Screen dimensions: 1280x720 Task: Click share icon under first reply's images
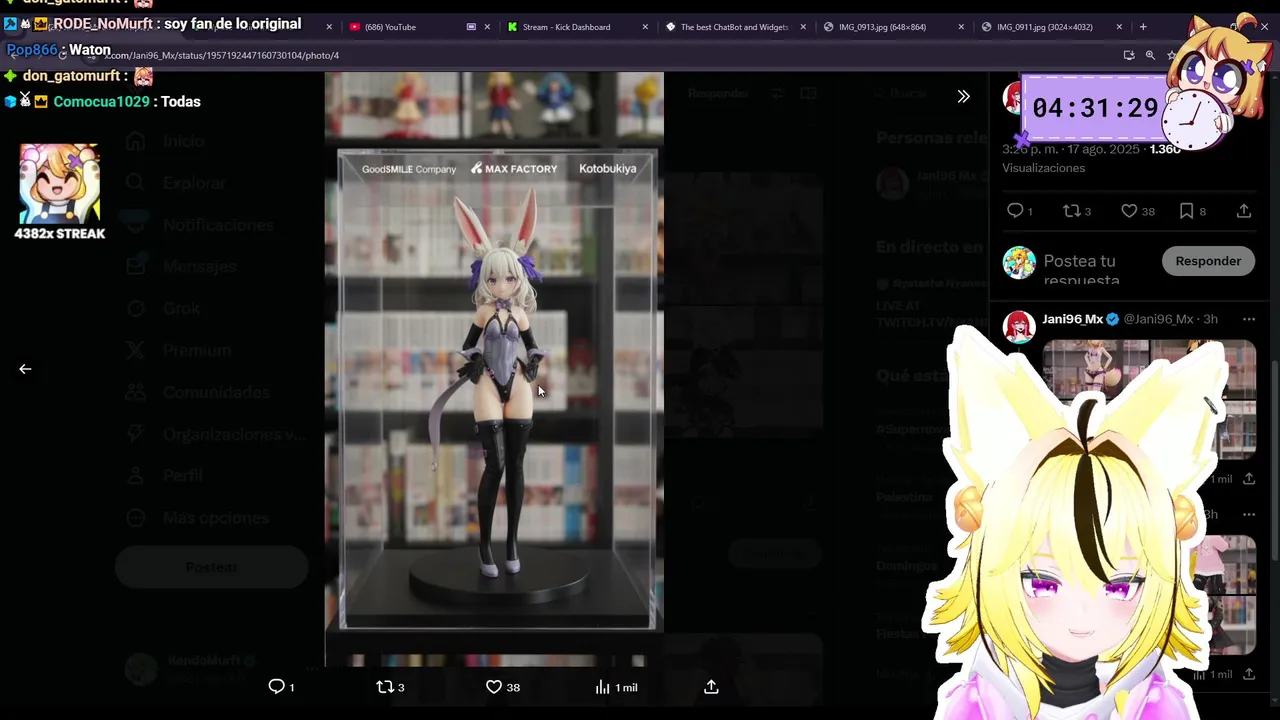[x=1249, y=479]
